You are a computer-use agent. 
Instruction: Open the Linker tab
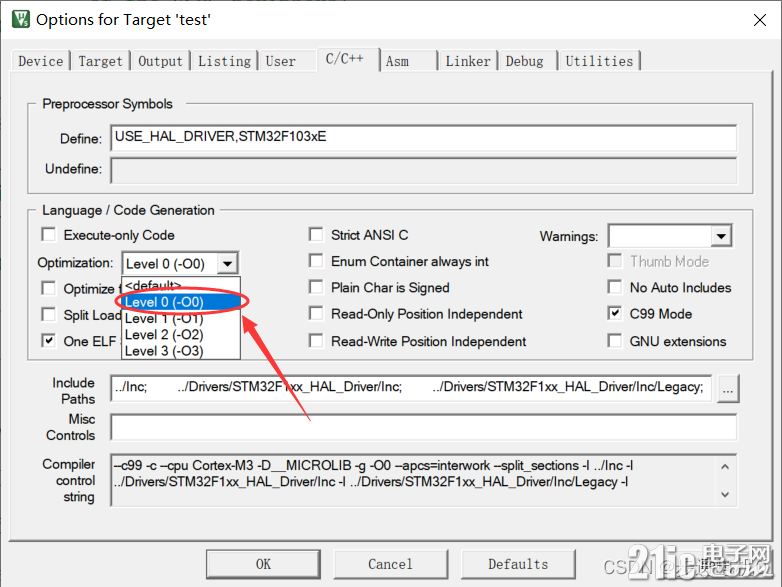coord(468,61)
